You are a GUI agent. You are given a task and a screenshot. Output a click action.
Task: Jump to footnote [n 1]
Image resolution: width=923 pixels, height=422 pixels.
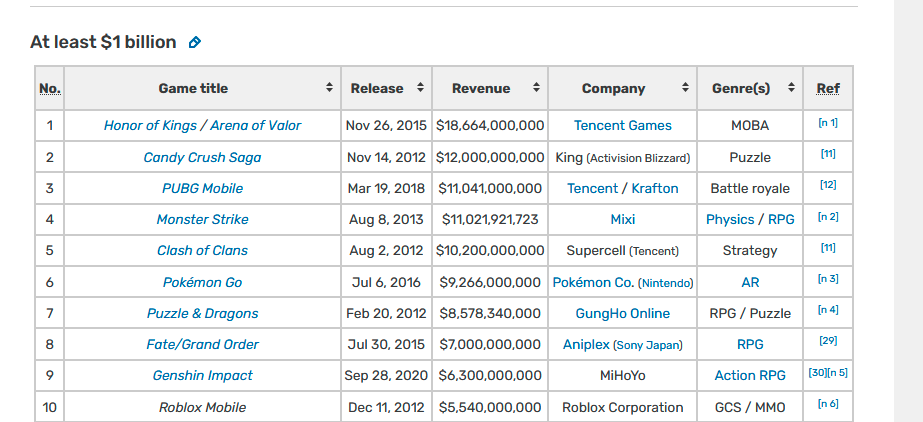point(828,123)
